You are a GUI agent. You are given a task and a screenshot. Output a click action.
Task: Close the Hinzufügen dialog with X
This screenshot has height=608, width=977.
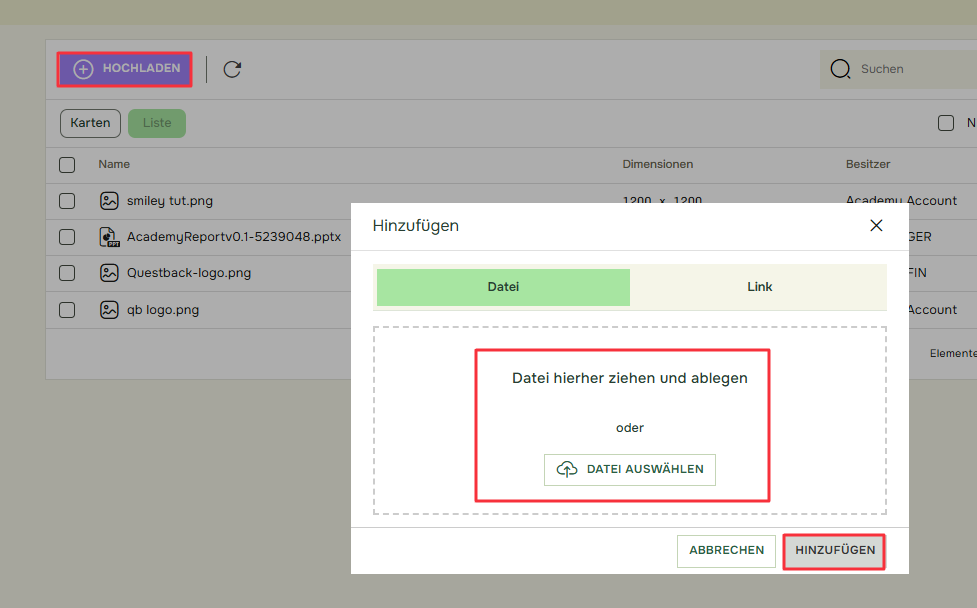(876, 226)
